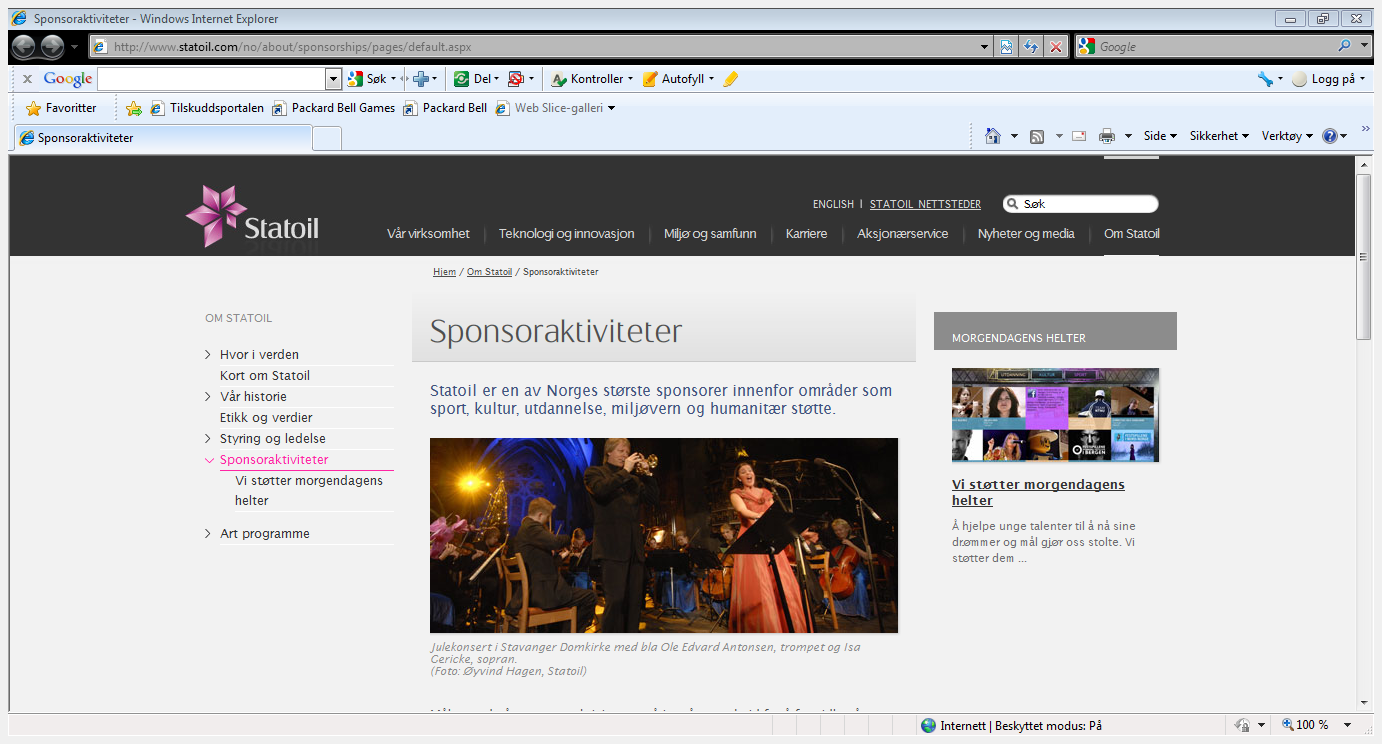1382x744 pixels.
Task: Open the Verktøy menu
Action: 1287,136
